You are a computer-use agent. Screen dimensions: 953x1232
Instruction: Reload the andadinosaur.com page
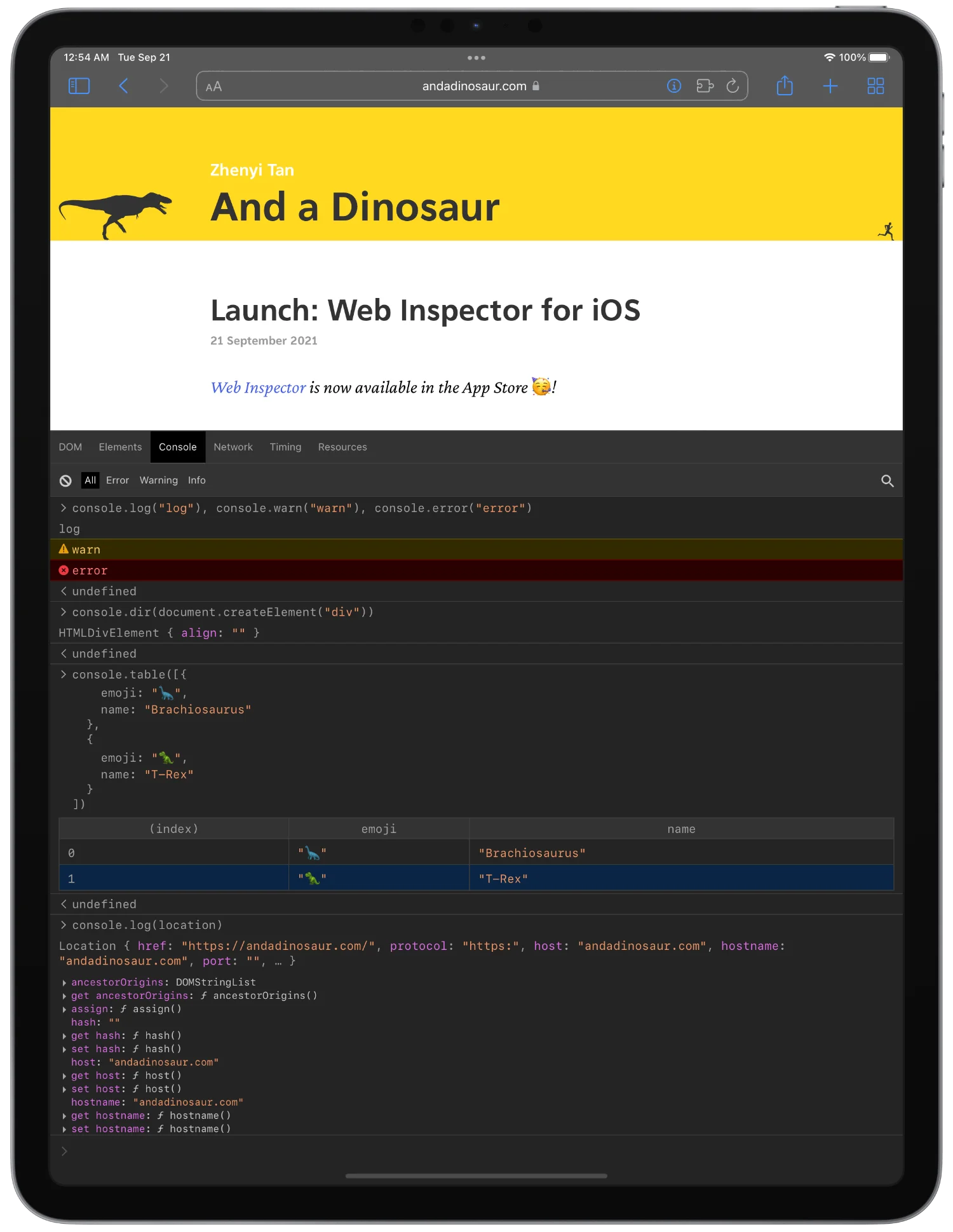tap(733, 86)
